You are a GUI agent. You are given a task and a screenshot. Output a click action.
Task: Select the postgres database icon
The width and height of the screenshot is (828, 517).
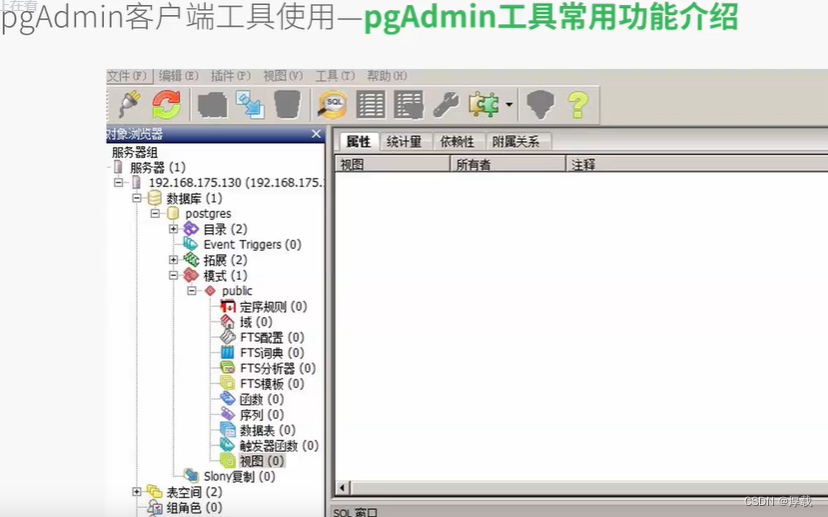tap(173, 213)
